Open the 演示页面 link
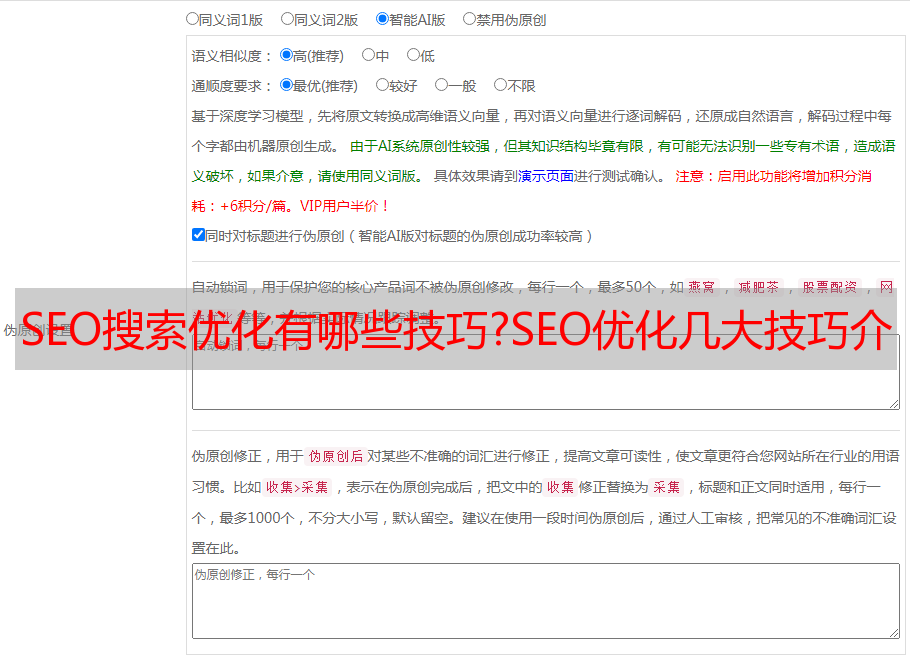 [x=546, y=176]
